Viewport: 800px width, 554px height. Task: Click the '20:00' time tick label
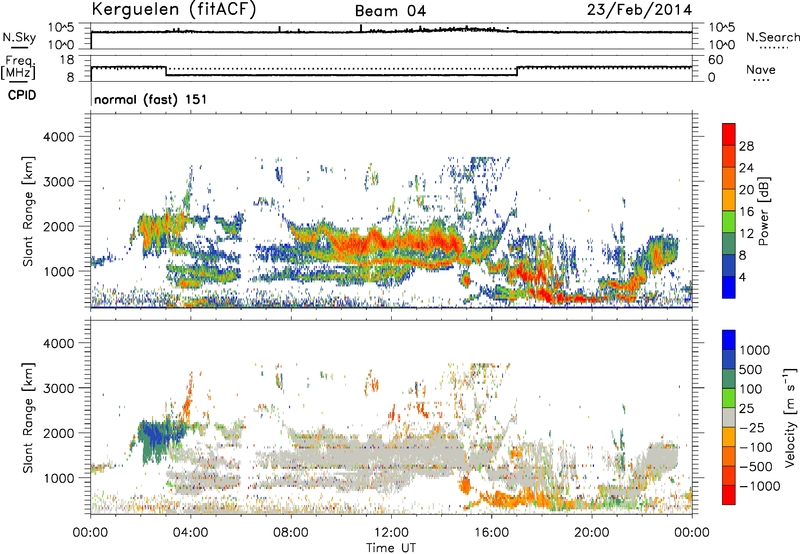[x=591, y=533]
